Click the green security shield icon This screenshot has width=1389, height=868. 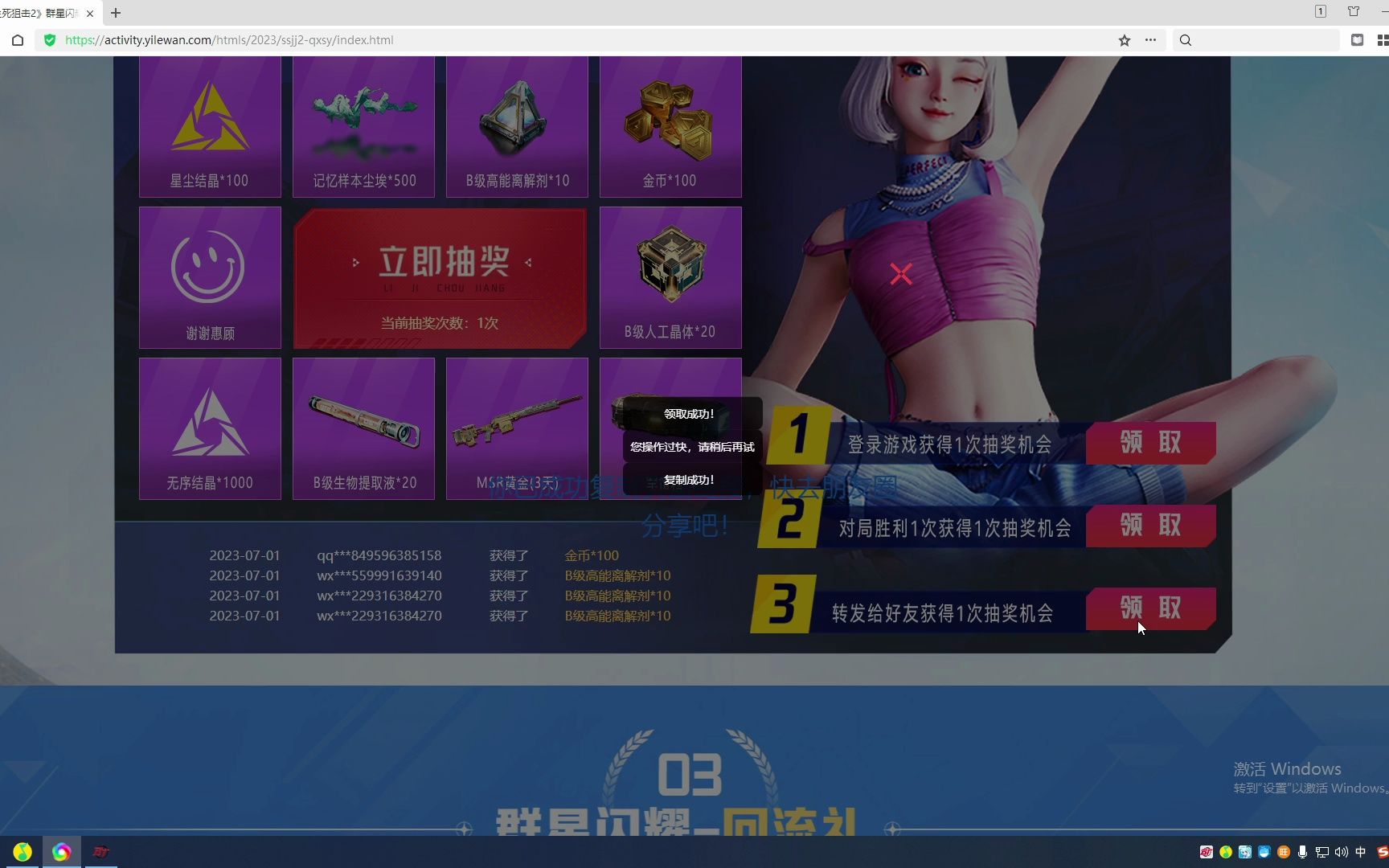(x=50, y=40)
